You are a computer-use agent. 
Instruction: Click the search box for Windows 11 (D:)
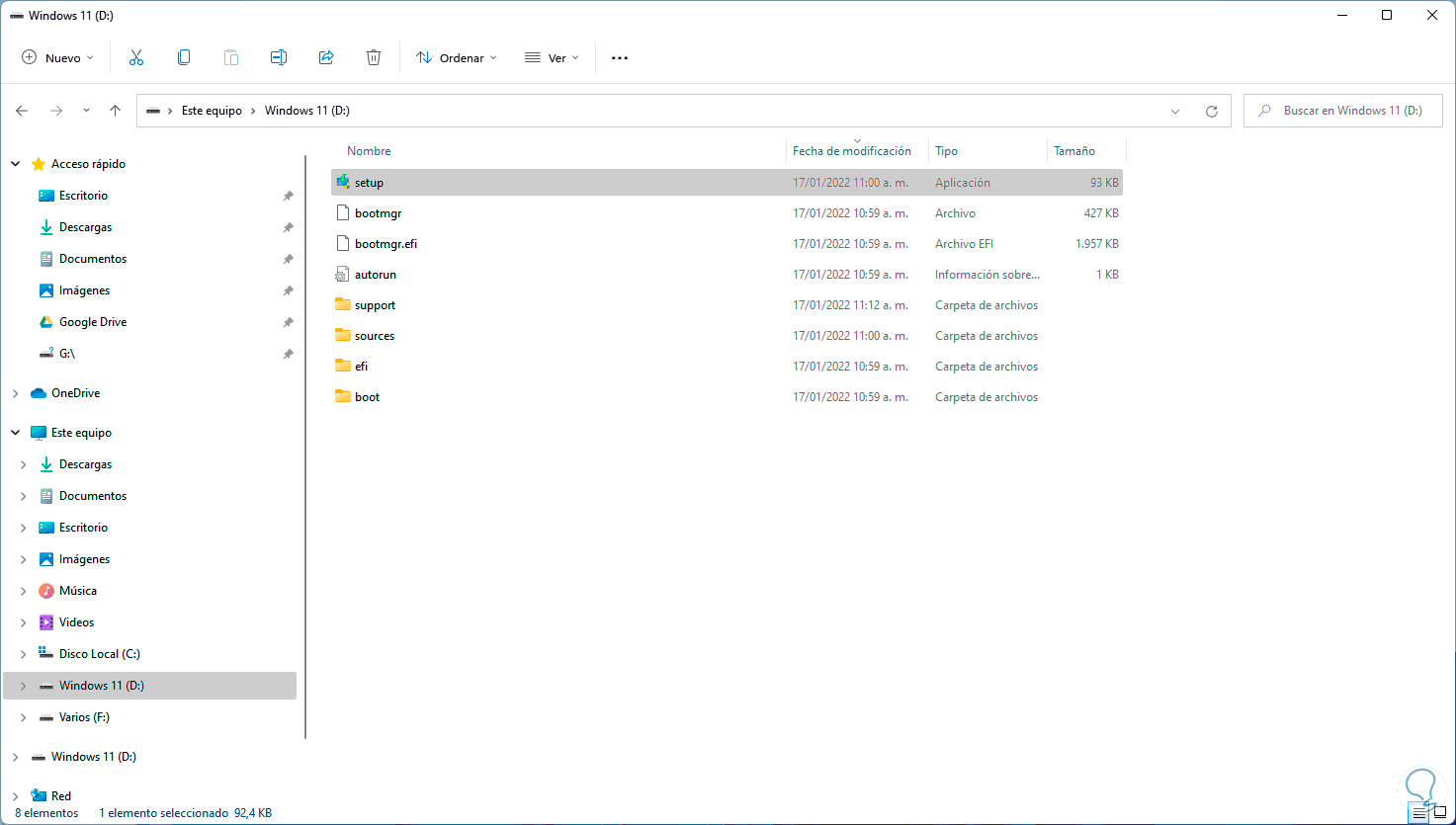click(x=1343, y=111)
